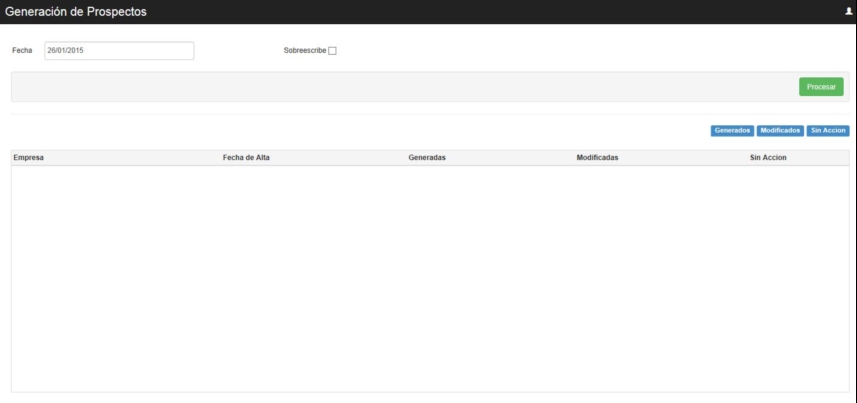Screen dimensions: 857x403
Task: Click the Modificadas column header
Action: tap(597, 158)
